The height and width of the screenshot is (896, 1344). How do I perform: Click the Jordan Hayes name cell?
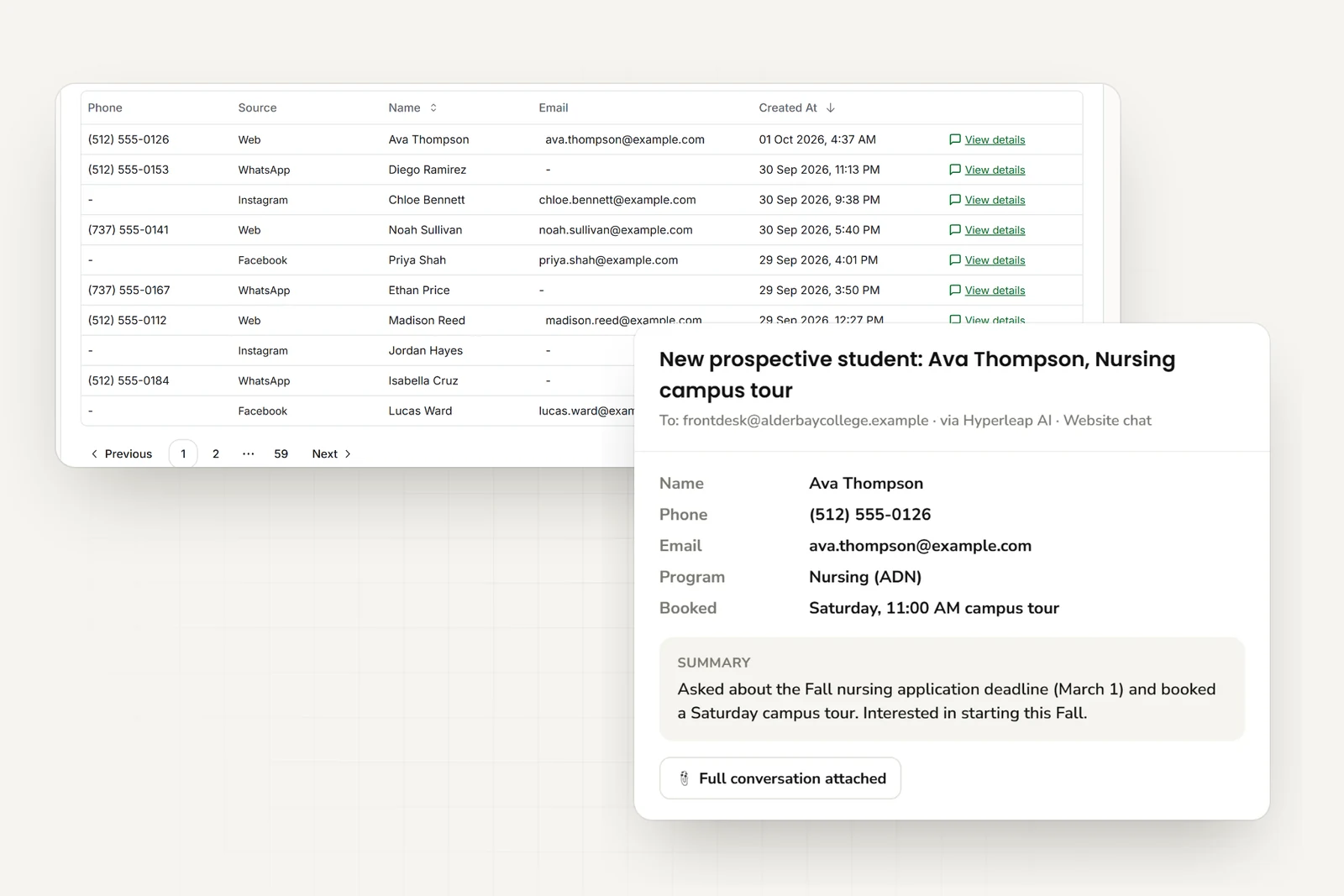click(426, 351)
